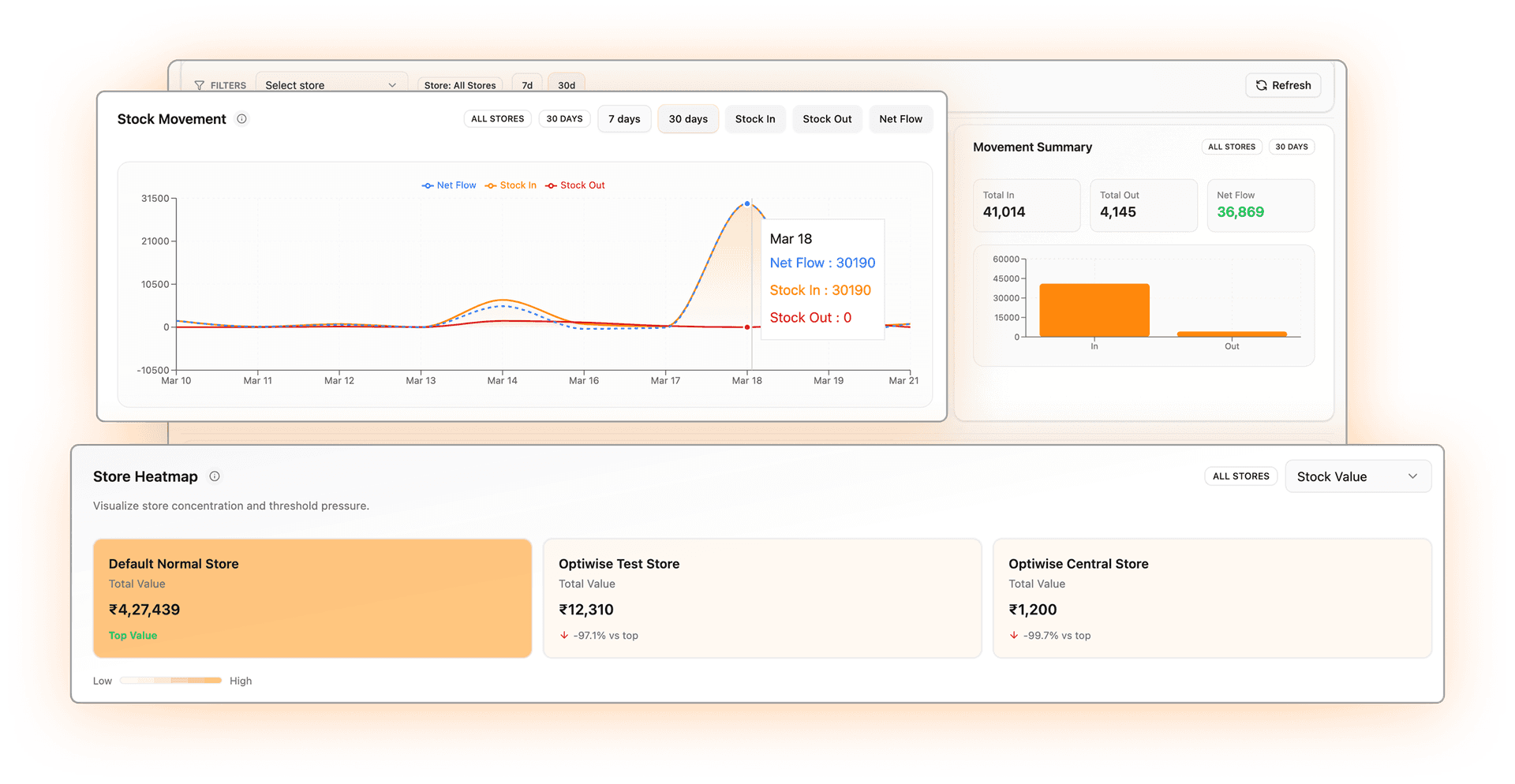The image size is (1515, 784).
Task: Click the Total Out 4,145 card
Action: (x=1143, y=205)
